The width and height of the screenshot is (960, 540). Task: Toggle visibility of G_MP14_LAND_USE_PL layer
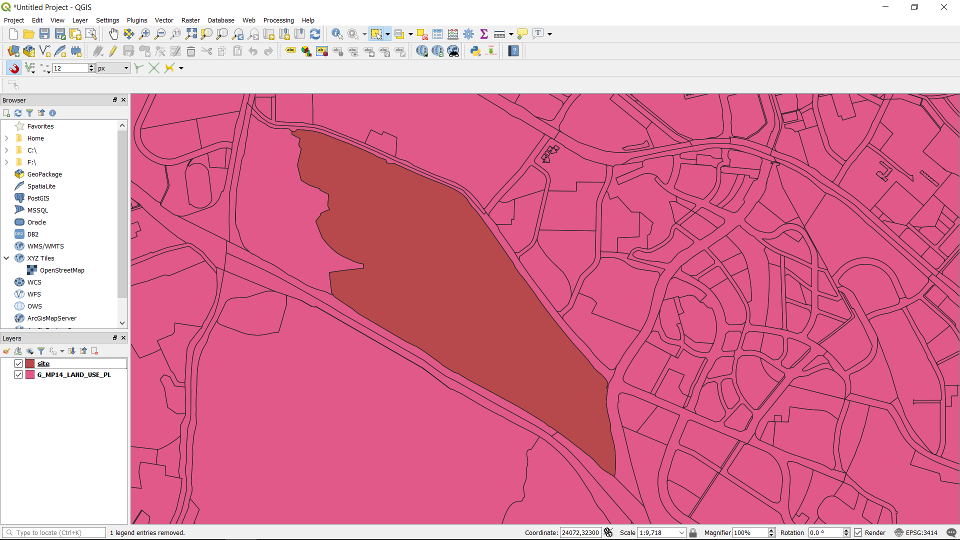click(19, 375)
